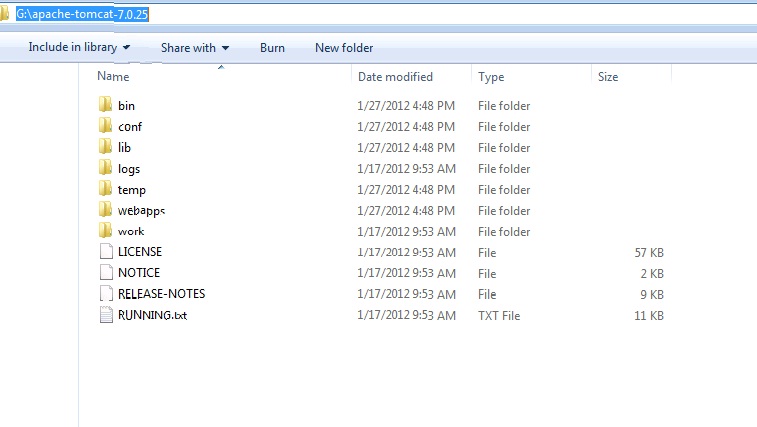The height and width of the screenshot is (427, 757).
Task: Select the lib folder icon
Action: click(105, 146)
